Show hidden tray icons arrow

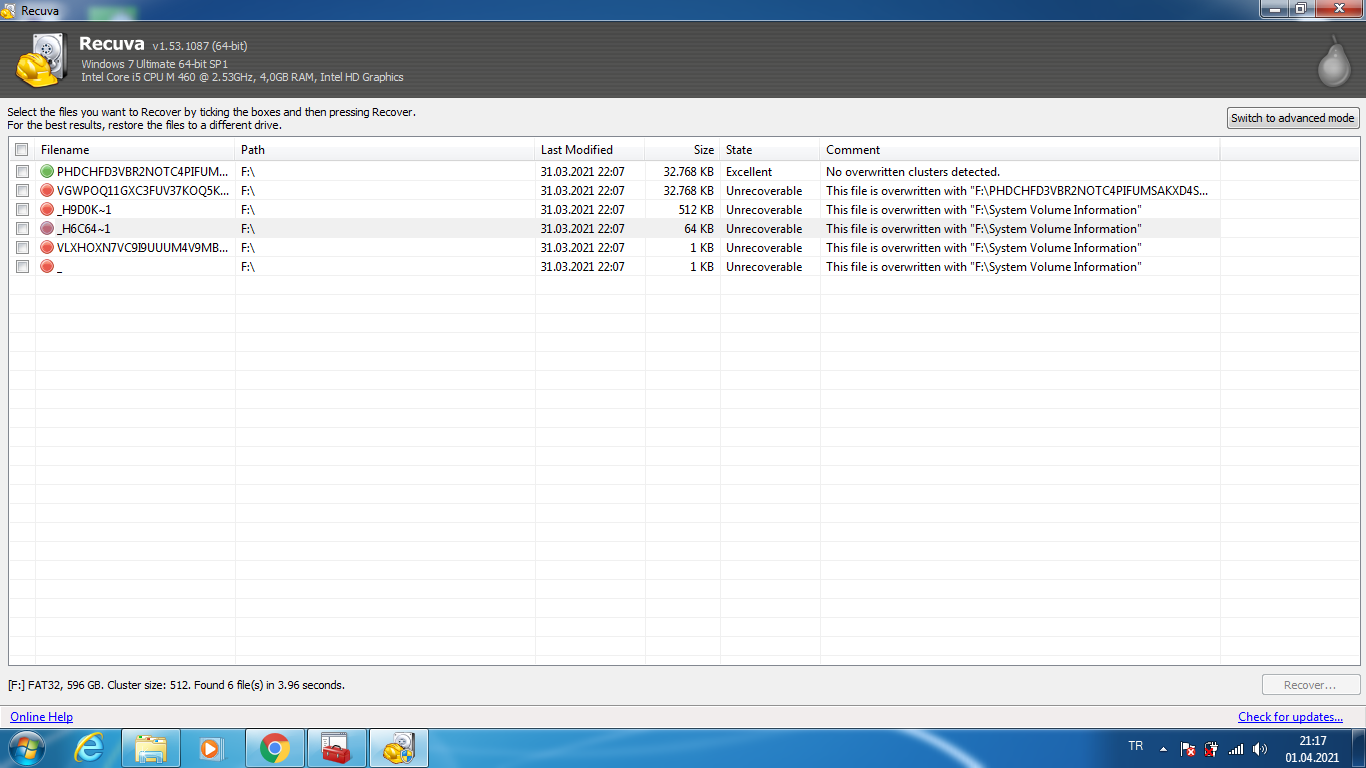coord(1163,748)
